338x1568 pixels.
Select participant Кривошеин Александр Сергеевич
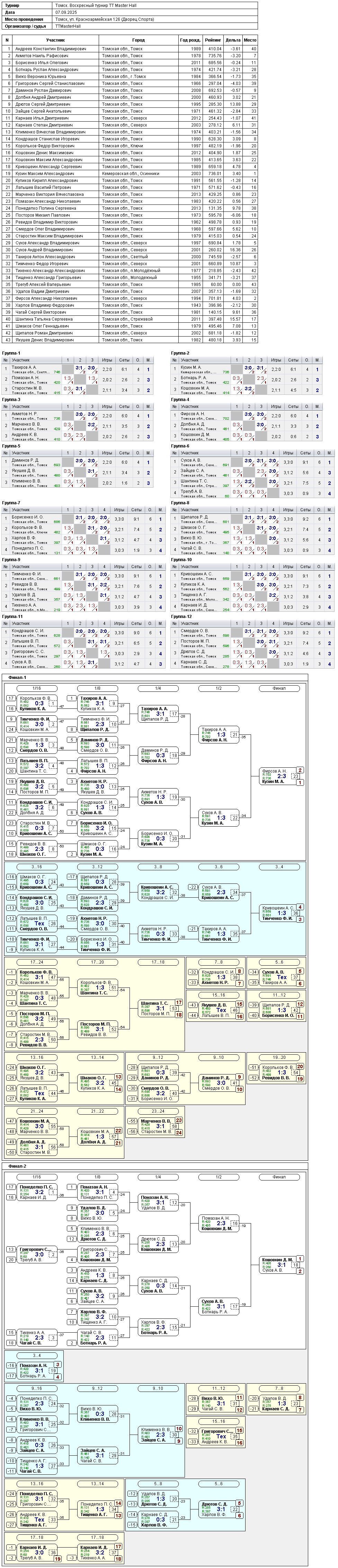point(48,167)
